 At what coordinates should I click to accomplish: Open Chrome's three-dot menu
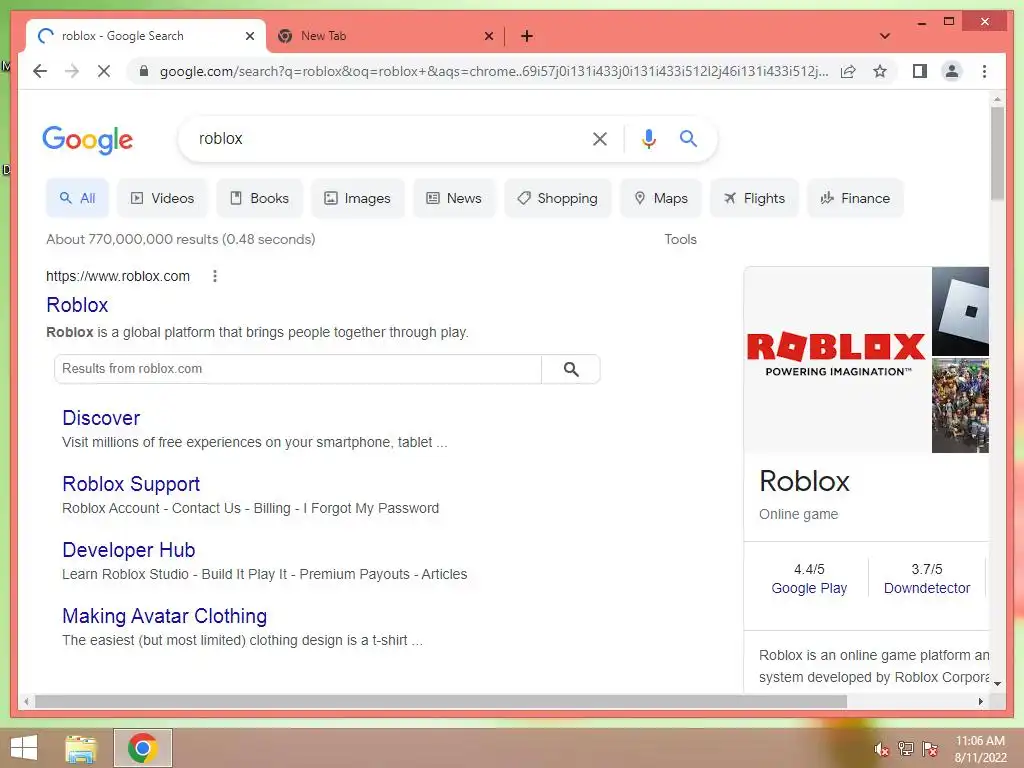(x=984, y=71)
